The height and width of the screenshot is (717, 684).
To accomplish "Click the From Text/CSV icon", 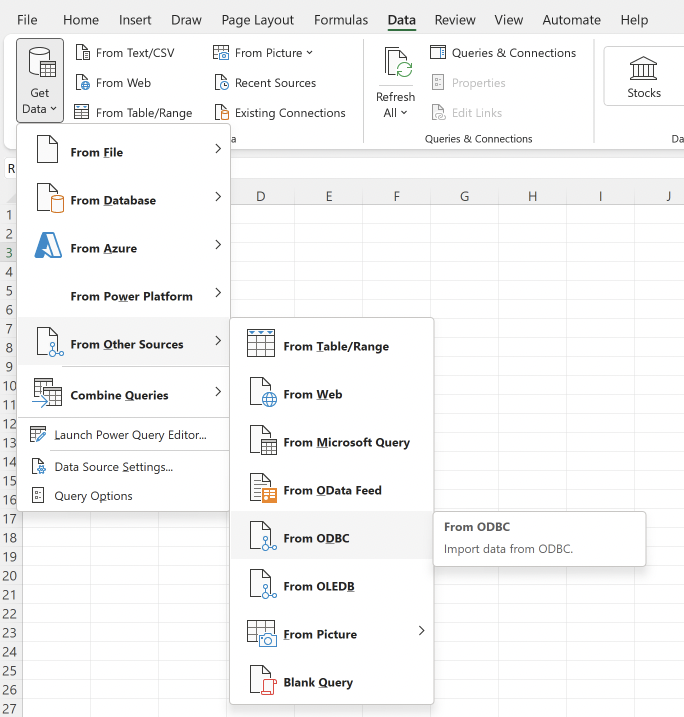I will point(83,53).
